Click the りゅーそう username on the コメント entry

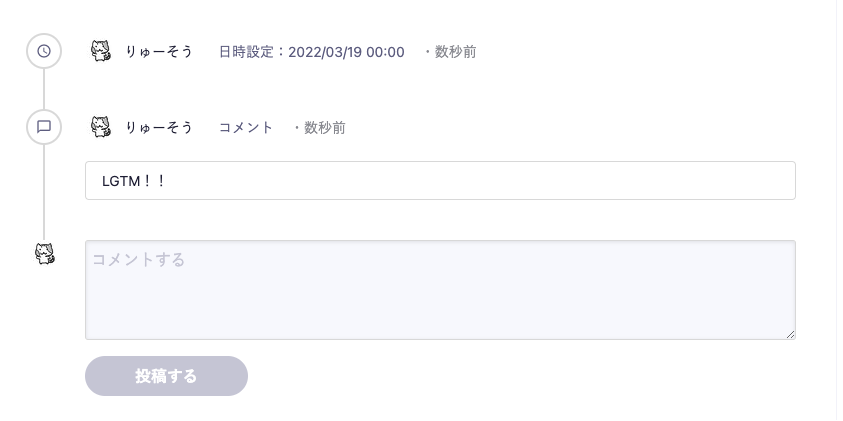tap(159, 127)
